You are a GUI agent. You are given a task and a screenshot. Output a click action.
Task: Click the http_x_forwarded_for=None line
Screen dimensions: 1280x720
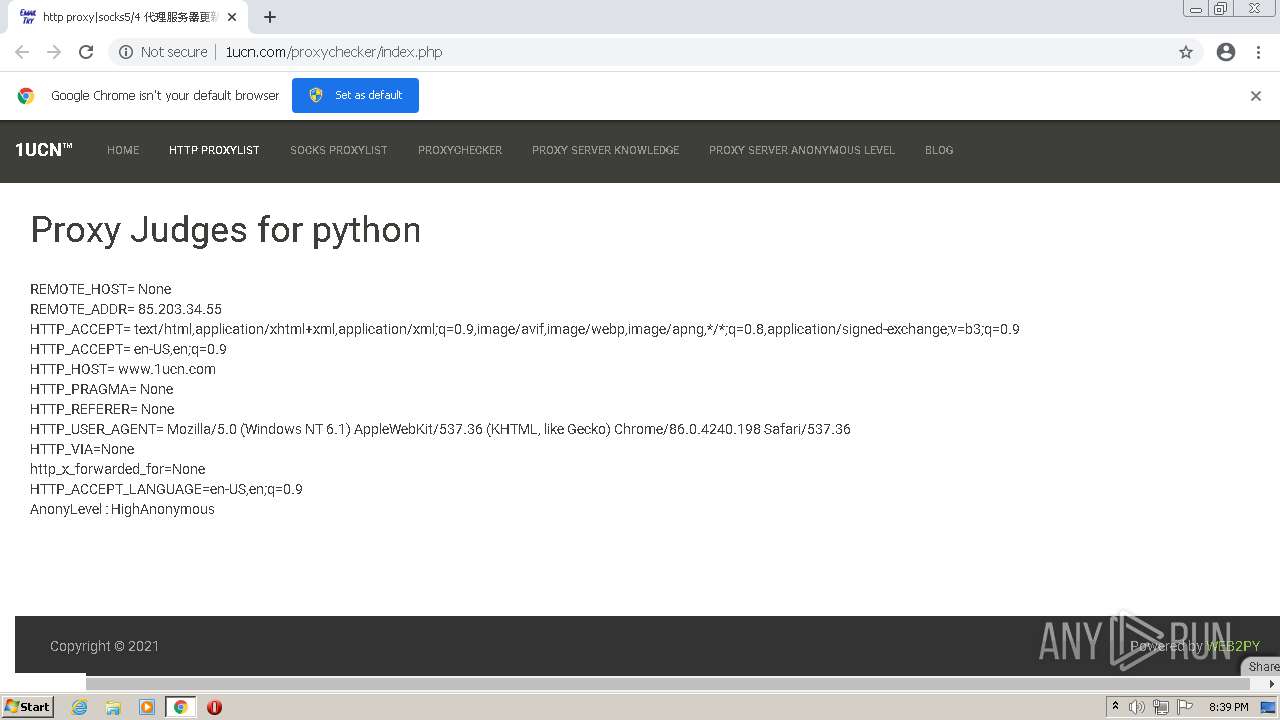(x=118, y=469)
